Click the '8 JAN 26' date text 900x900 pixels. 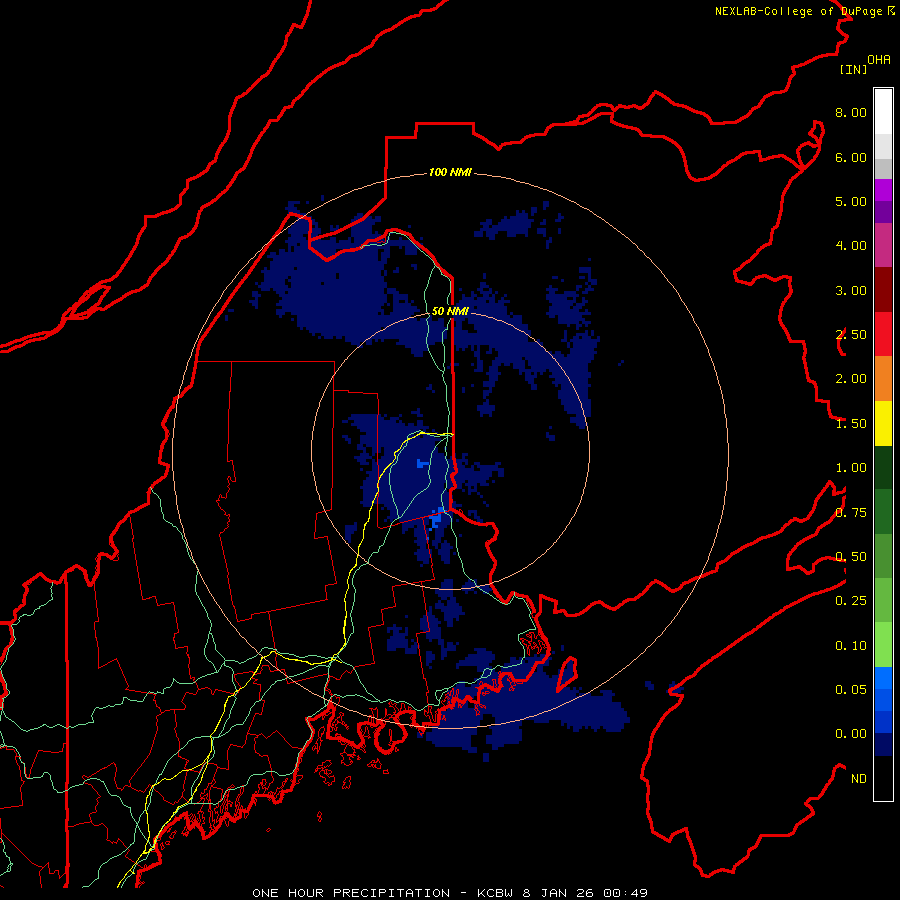point(560,893)
